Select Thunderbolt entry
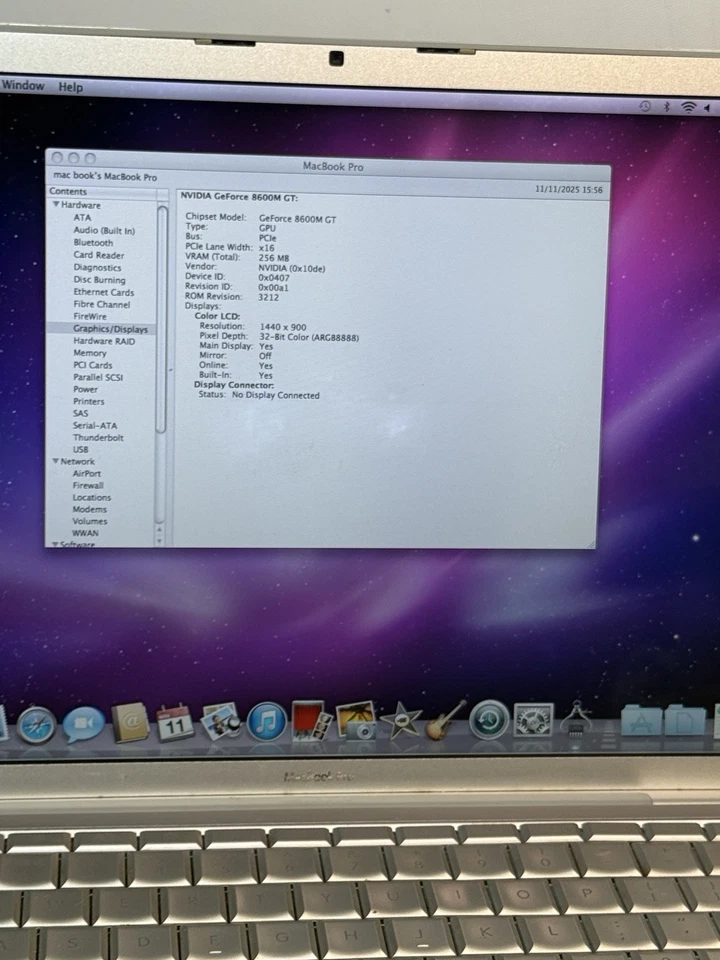Screen dimensions: 720x960 (98, 438)
